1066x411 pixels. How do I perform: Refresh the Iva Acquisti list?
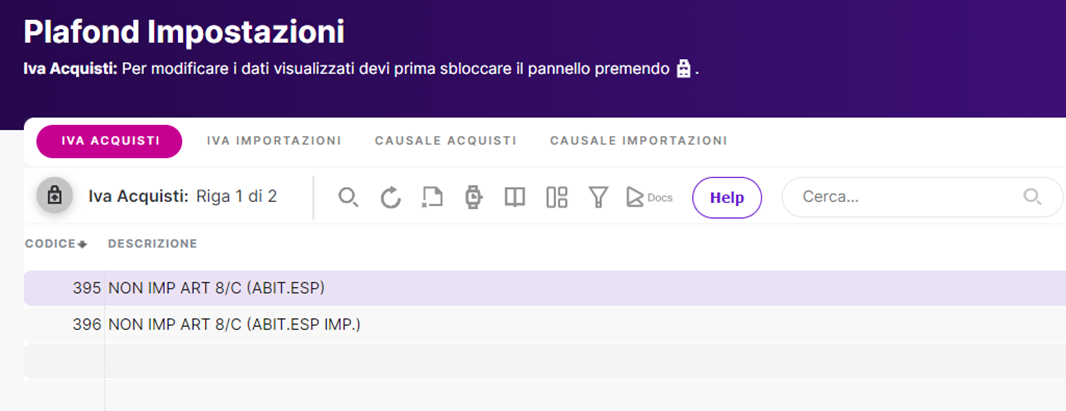pyautogui.click(x=390, y=198)
